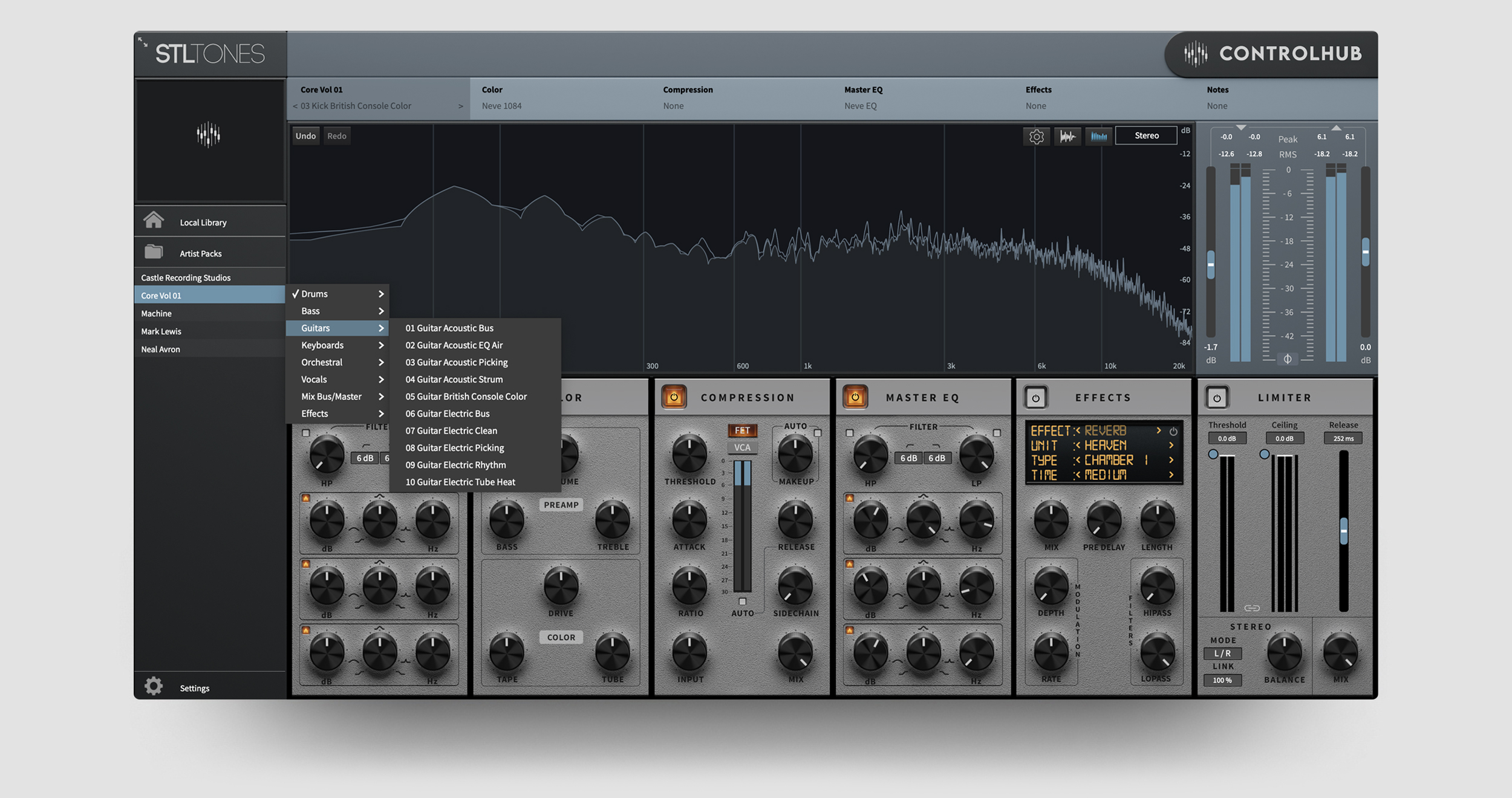Click next arrow on TYPE Chamber row
Image resolution: width=1512 pixels, height=798 pixels.
[1171, 460]
